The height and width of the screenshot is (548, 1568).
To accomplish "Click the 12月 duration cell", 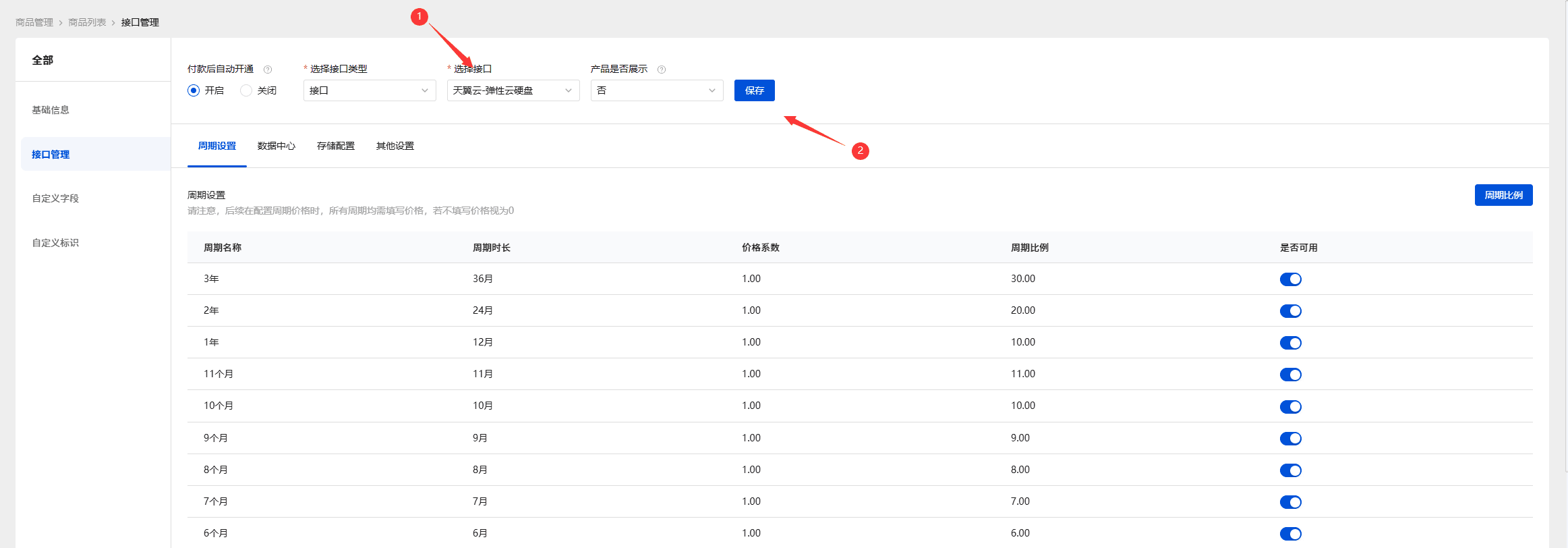I will (x=483, y=342).
